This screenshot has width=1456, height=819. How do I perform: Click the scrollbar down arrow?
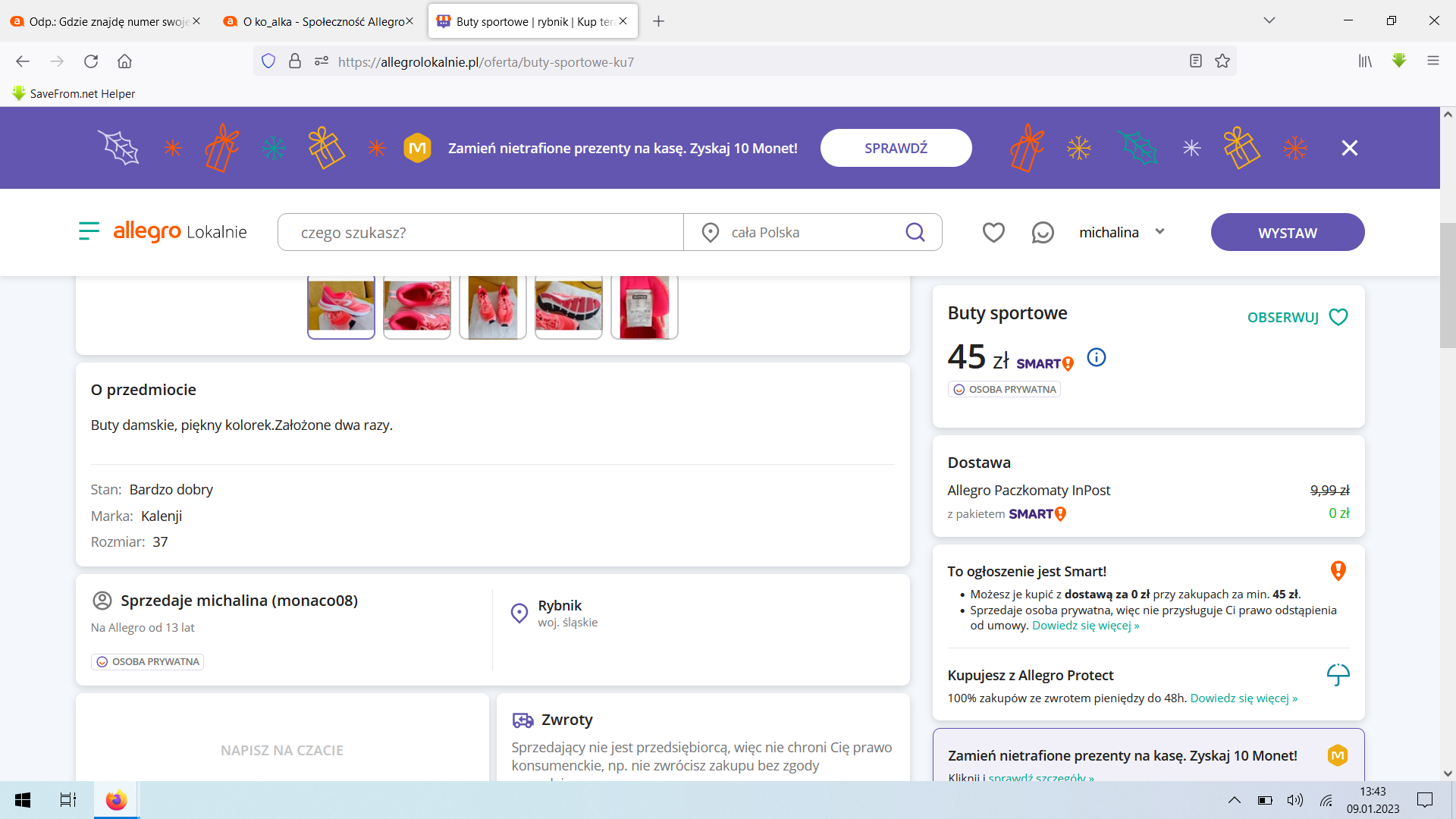click(1448, 773)
